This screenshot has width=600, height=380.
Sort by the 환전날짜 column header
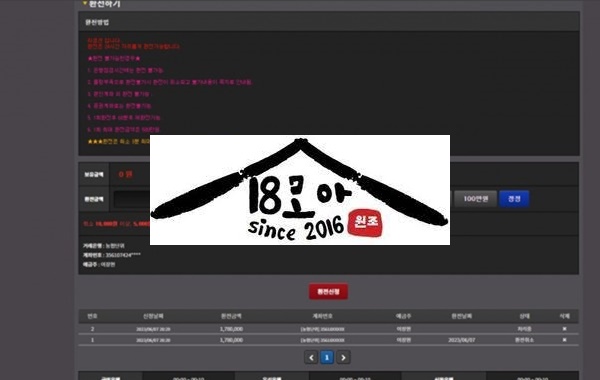coord(461,316)
